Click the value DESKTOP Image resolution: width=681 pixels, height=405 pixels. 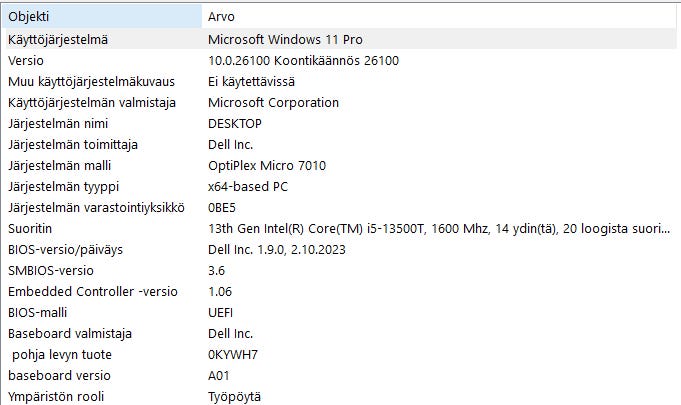click(235, 124)
